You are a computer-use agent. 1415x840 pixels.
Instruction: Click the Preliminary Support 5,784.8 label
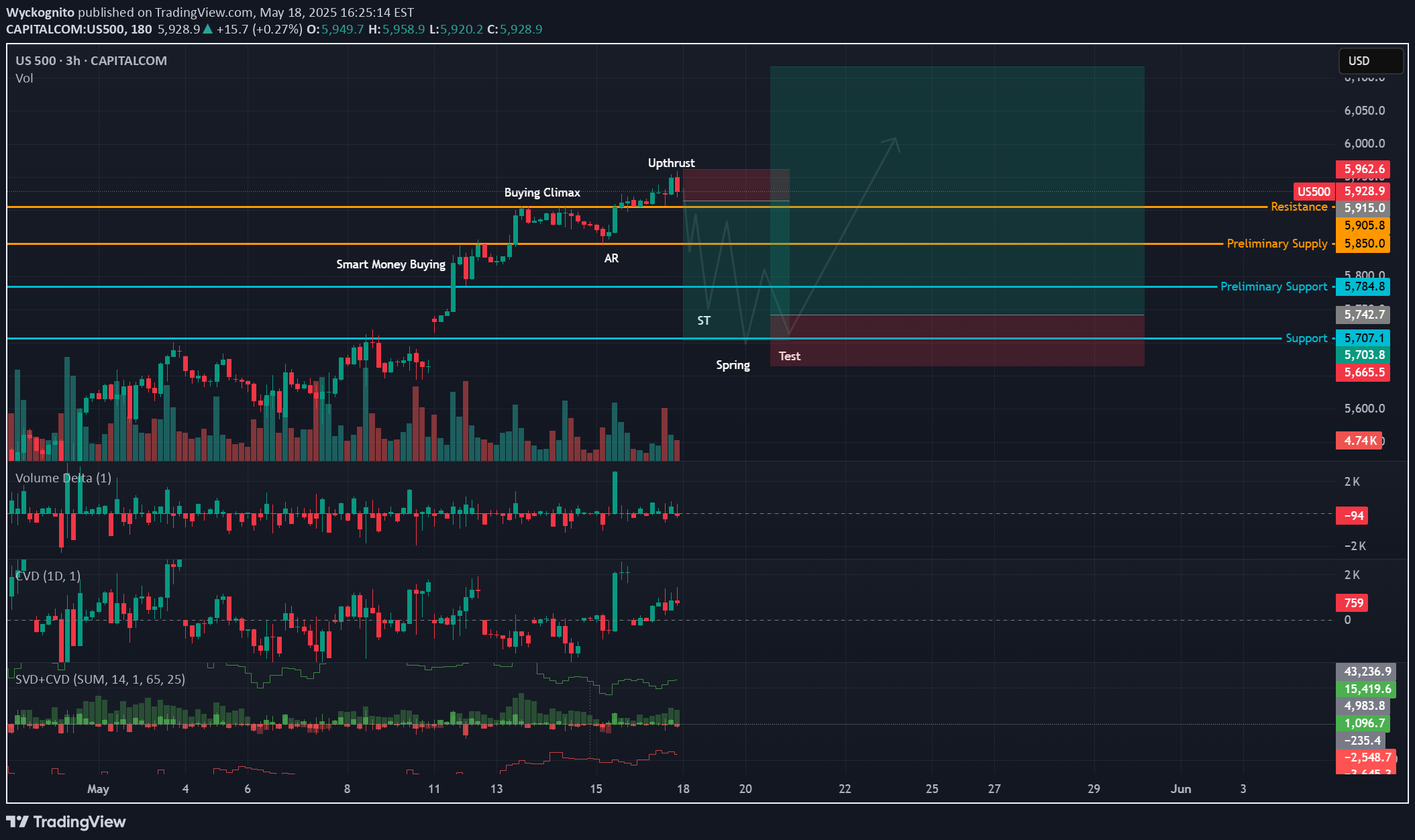point(1362,286)
